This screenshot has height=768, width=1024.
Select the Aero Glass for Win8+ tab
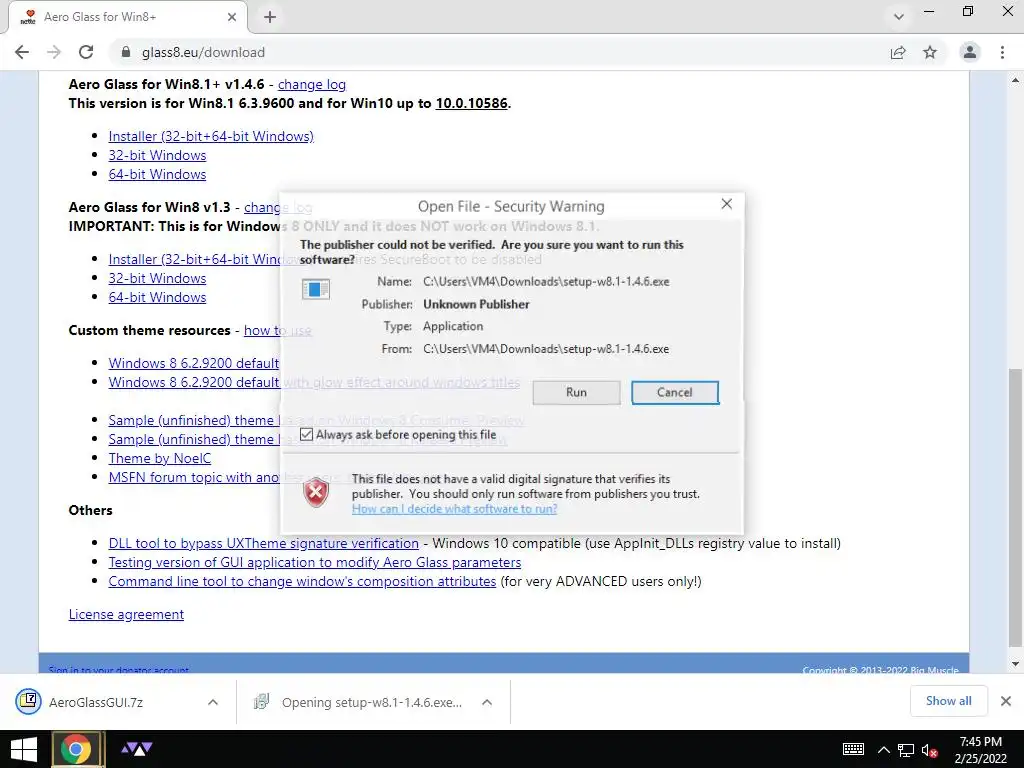pyautogui.click(x=127, y=17)
